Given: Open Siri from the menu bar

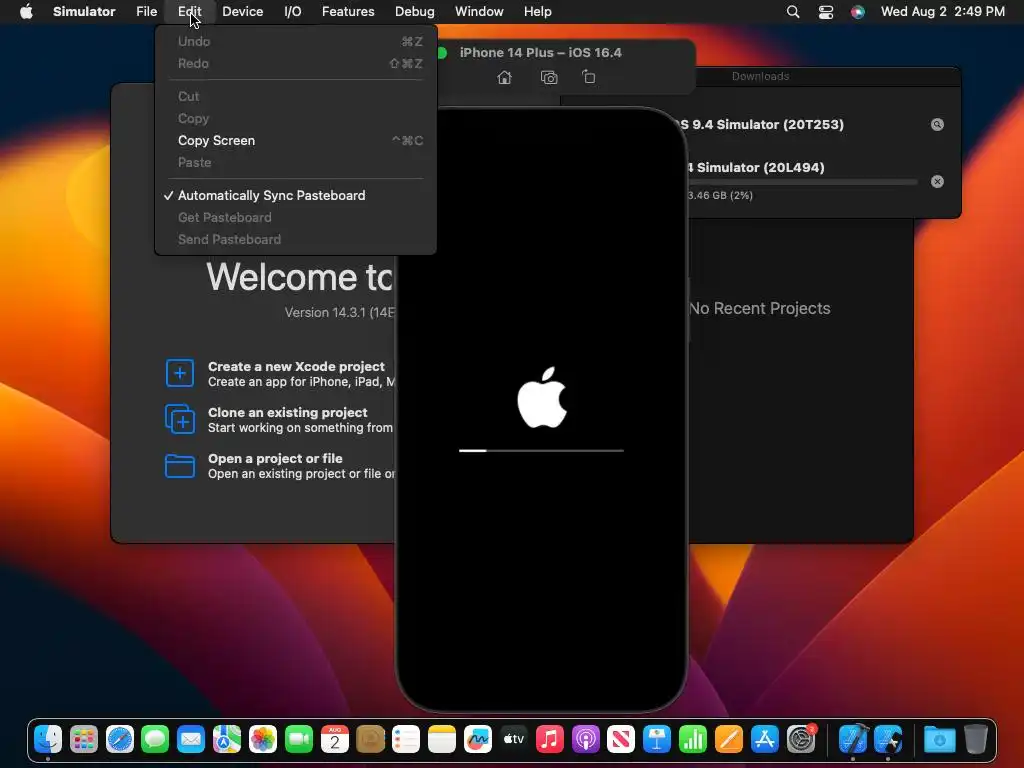Looking at the screenshot, I should (857, 12).
